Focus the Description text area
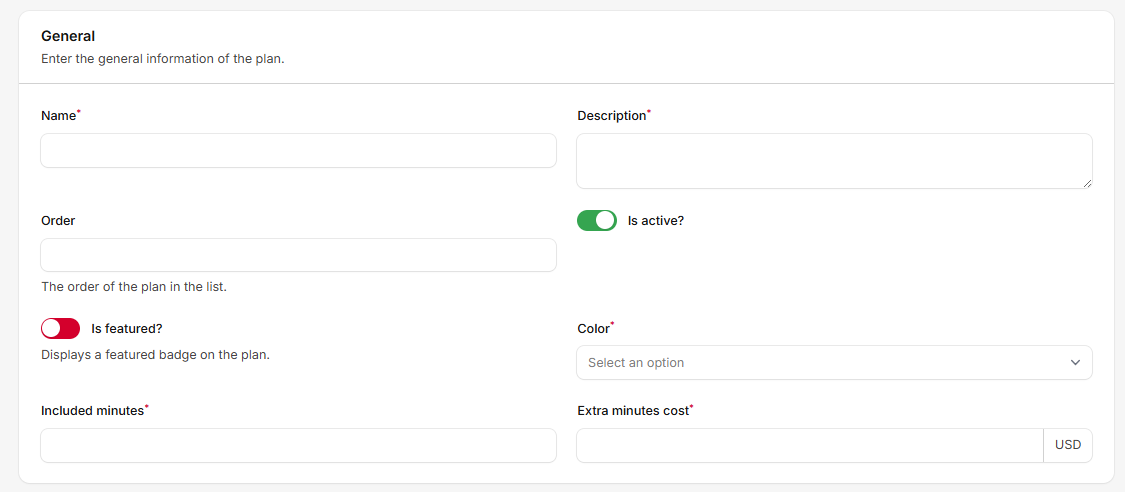1125x492 pixels. [x=834, y=161]
